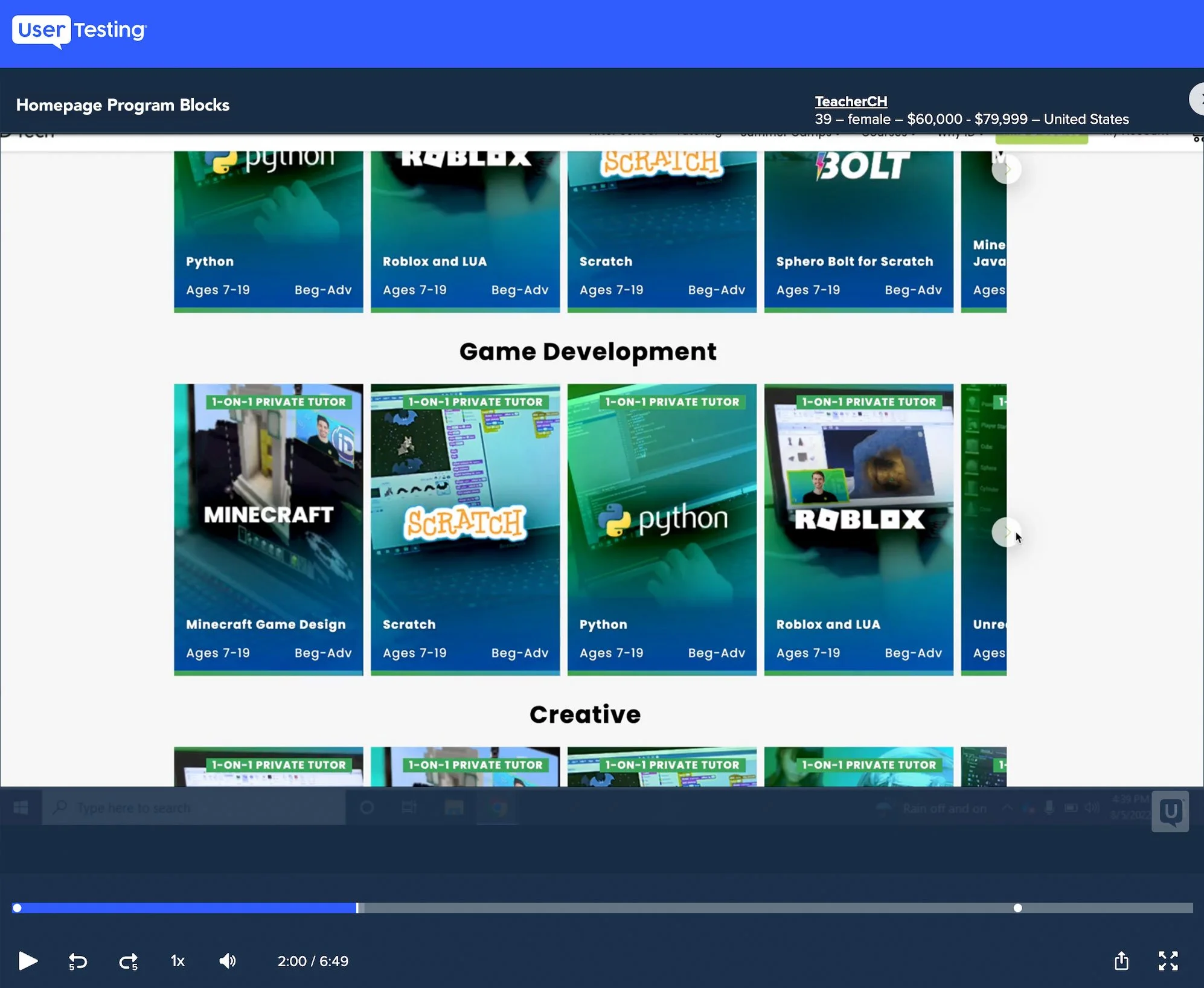Advance the Game Development carousel arrow
1204x988 pixels.
pos(1006,532)
